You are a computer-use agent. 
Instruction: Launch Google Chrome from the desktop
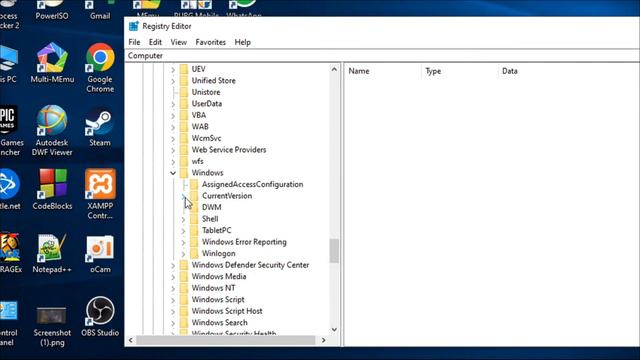coord(100,67)
